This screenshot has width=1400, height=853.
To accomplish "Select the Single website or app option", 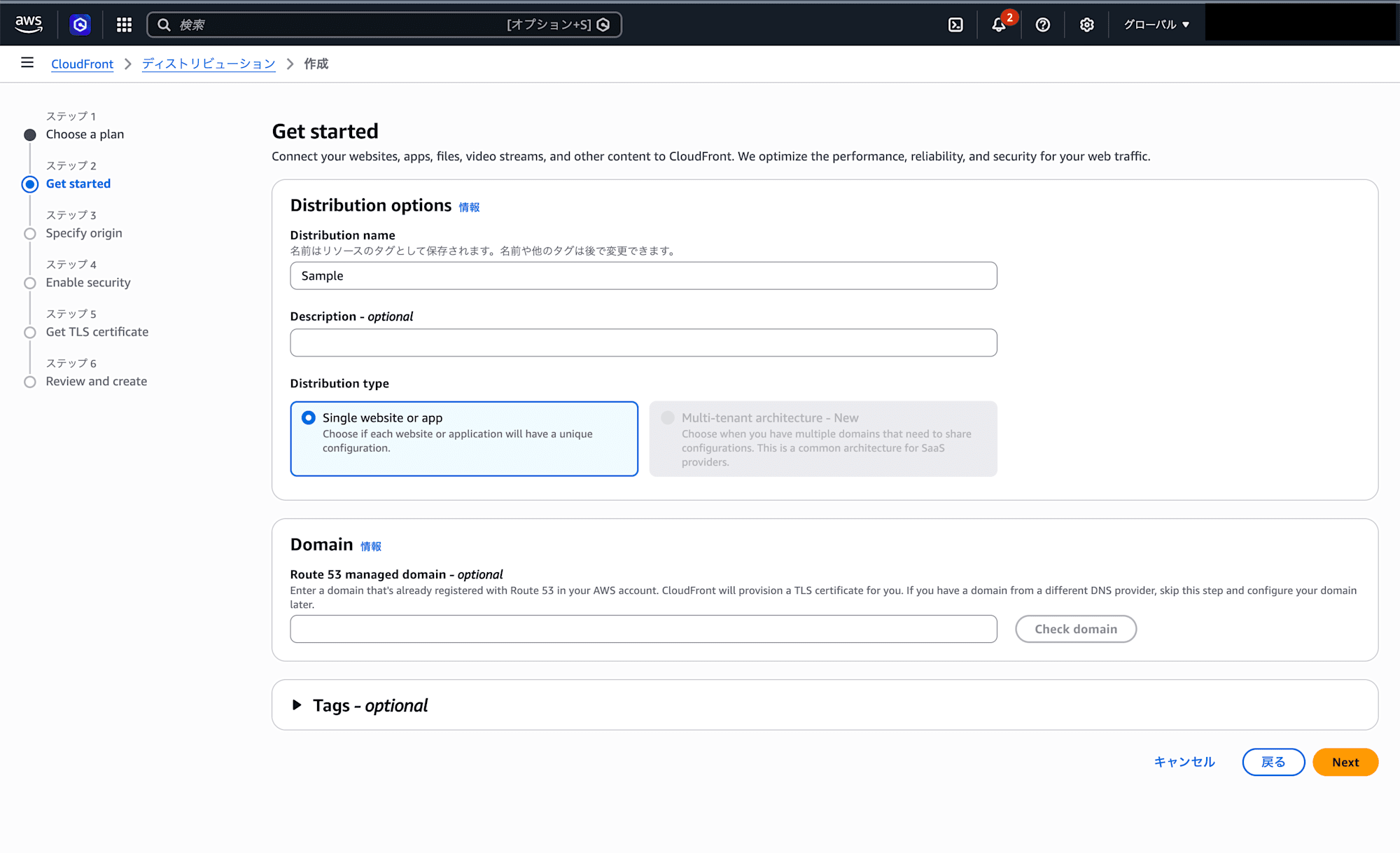I will 464,438.
